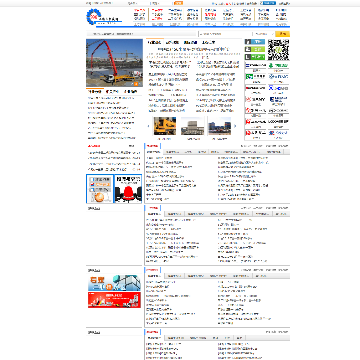Open the red banner advertisement in the left column
The height and width of the screenshot is (360, 360).
click(x=114, y=300)
